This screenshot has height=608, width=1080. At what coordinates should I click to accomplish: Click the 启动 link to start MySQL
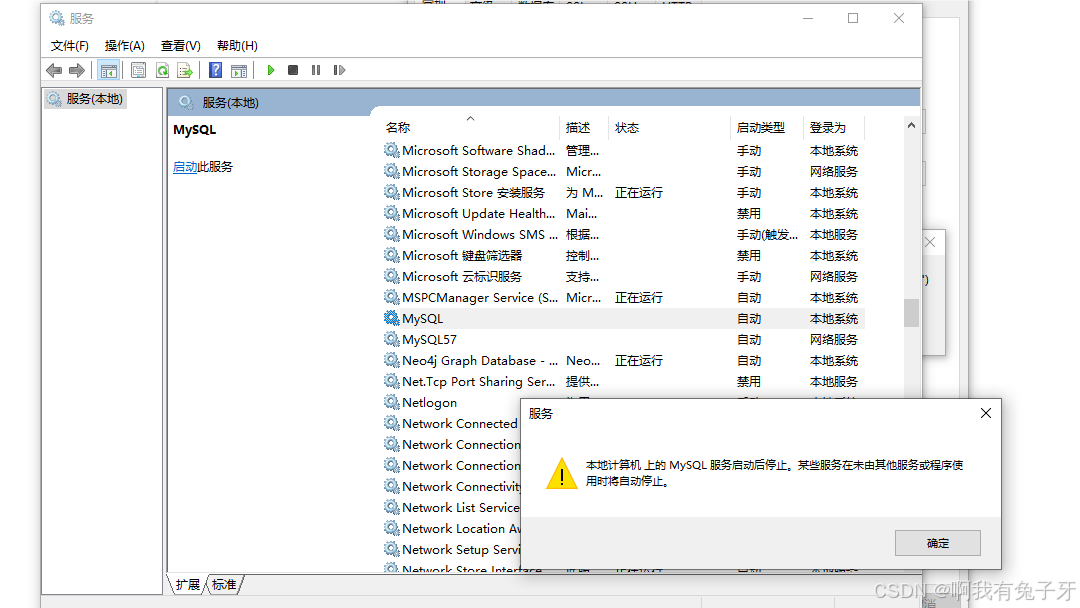coord(185,167)
